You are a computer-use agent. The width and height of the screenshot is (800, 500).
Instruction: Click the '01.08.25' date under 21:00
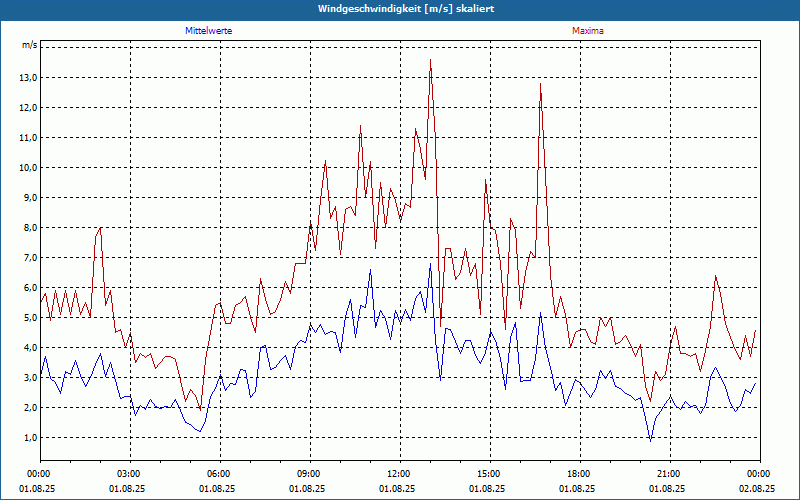(667, 489)
